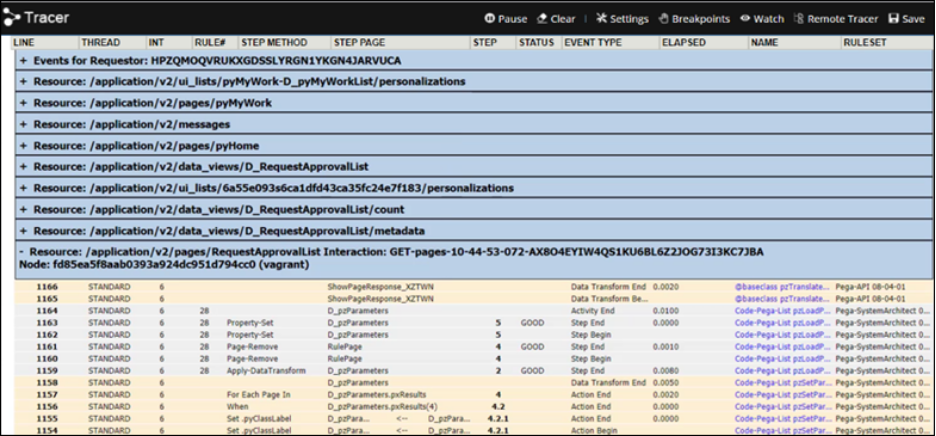Select line number 1160
936x436 pixels.
click(47, 358)
